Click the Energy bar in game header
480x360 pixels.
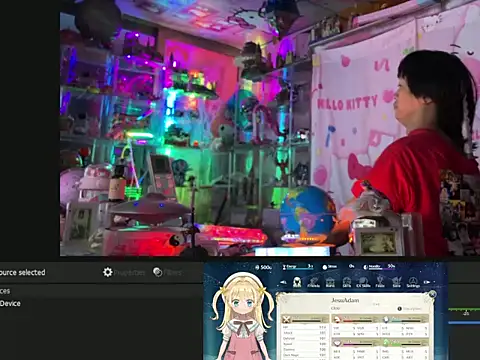pos(298,267)
